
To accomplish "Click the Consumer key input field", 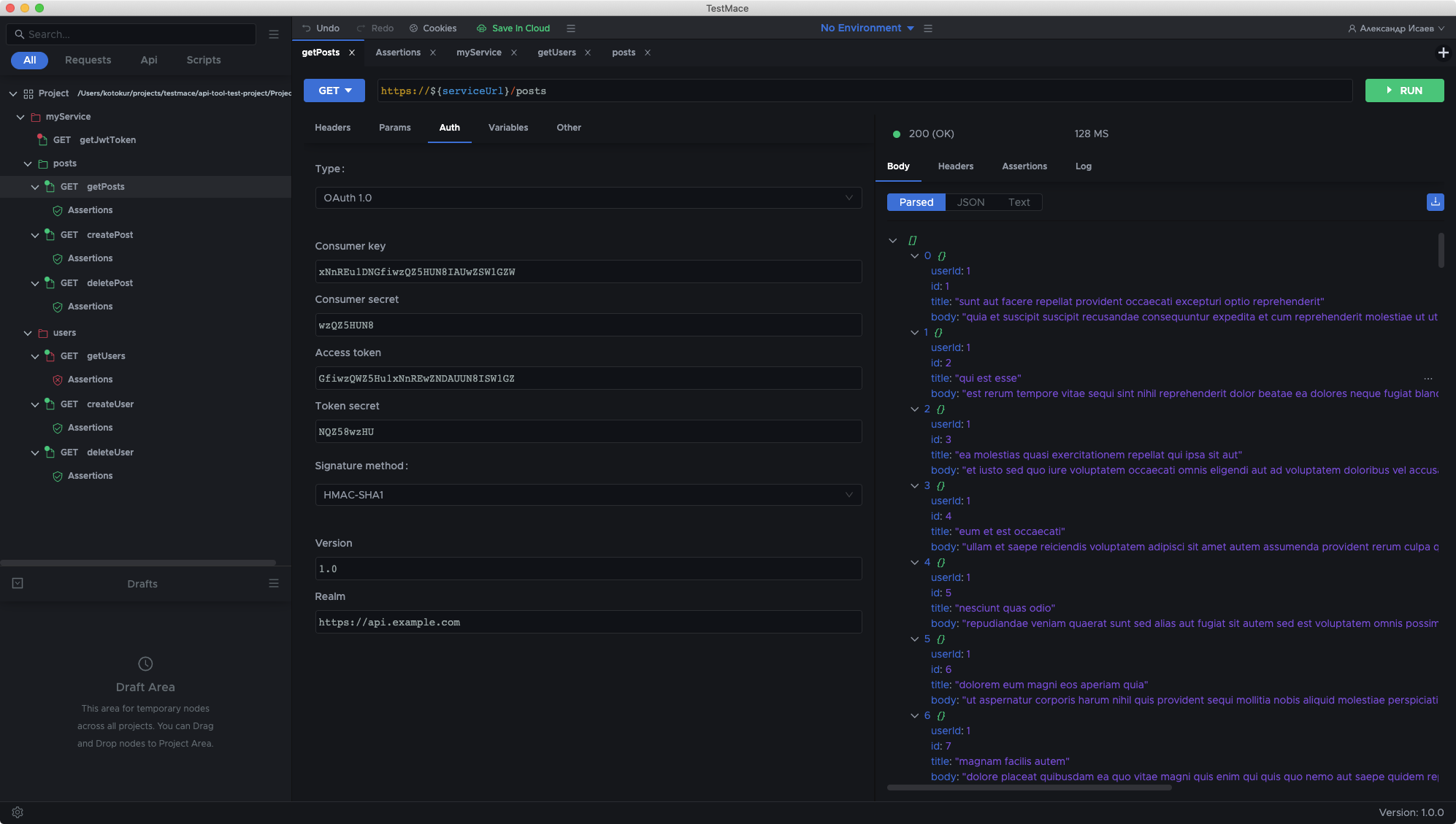I will click(x=588, y=272).
